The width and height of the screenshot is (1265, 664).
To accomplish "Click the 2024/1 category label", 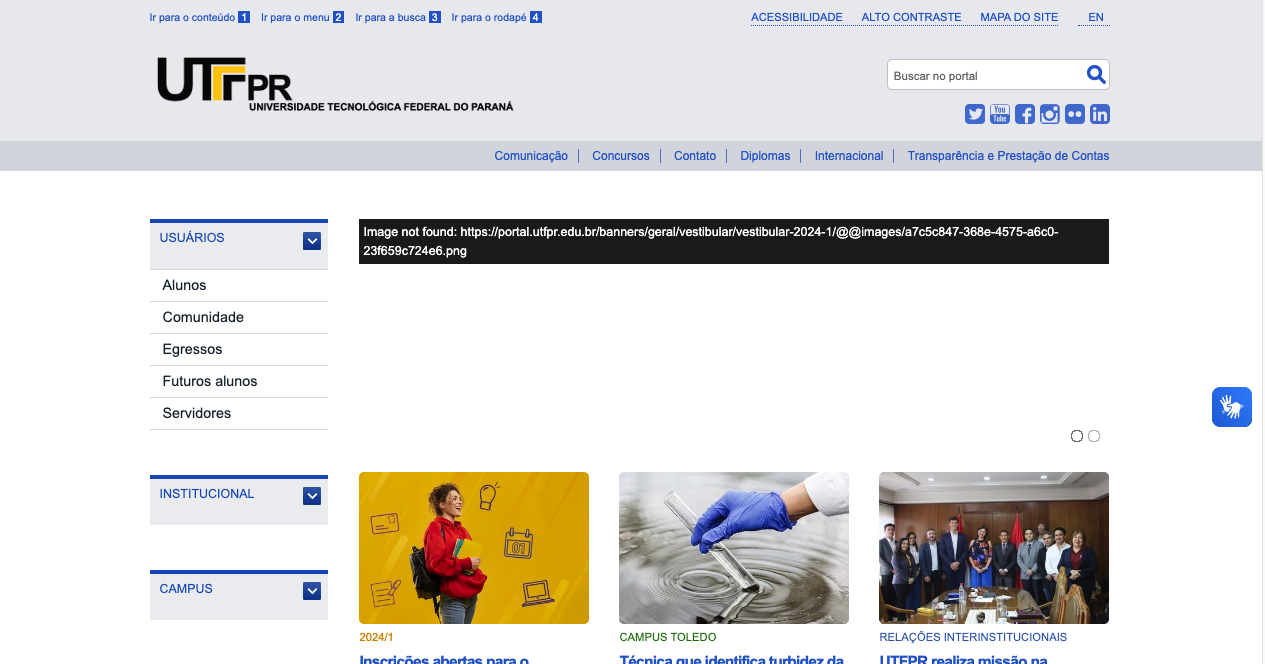I will point(376,637).
